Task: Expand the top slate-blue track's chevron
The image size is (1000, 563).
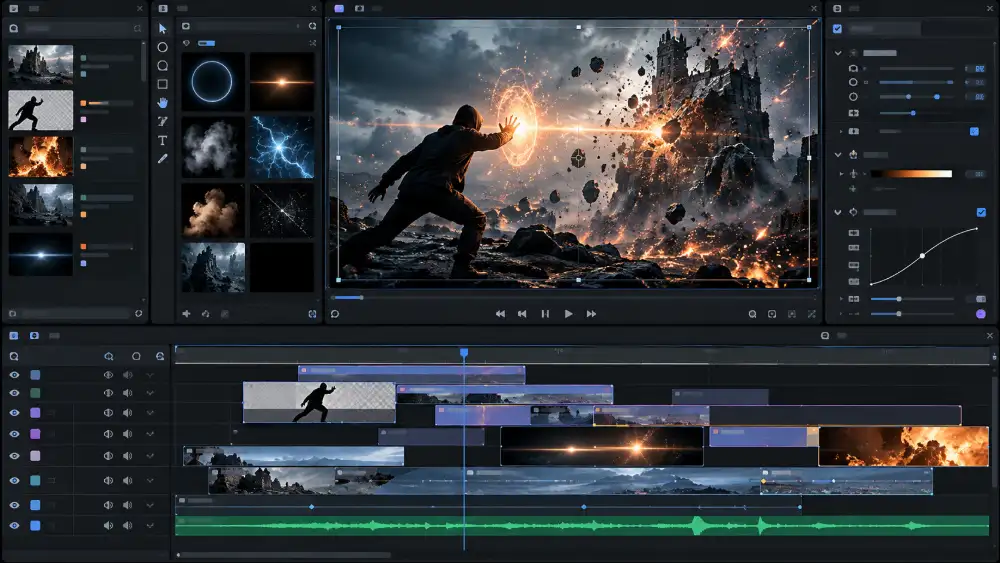Action: [x=151, y=375]
